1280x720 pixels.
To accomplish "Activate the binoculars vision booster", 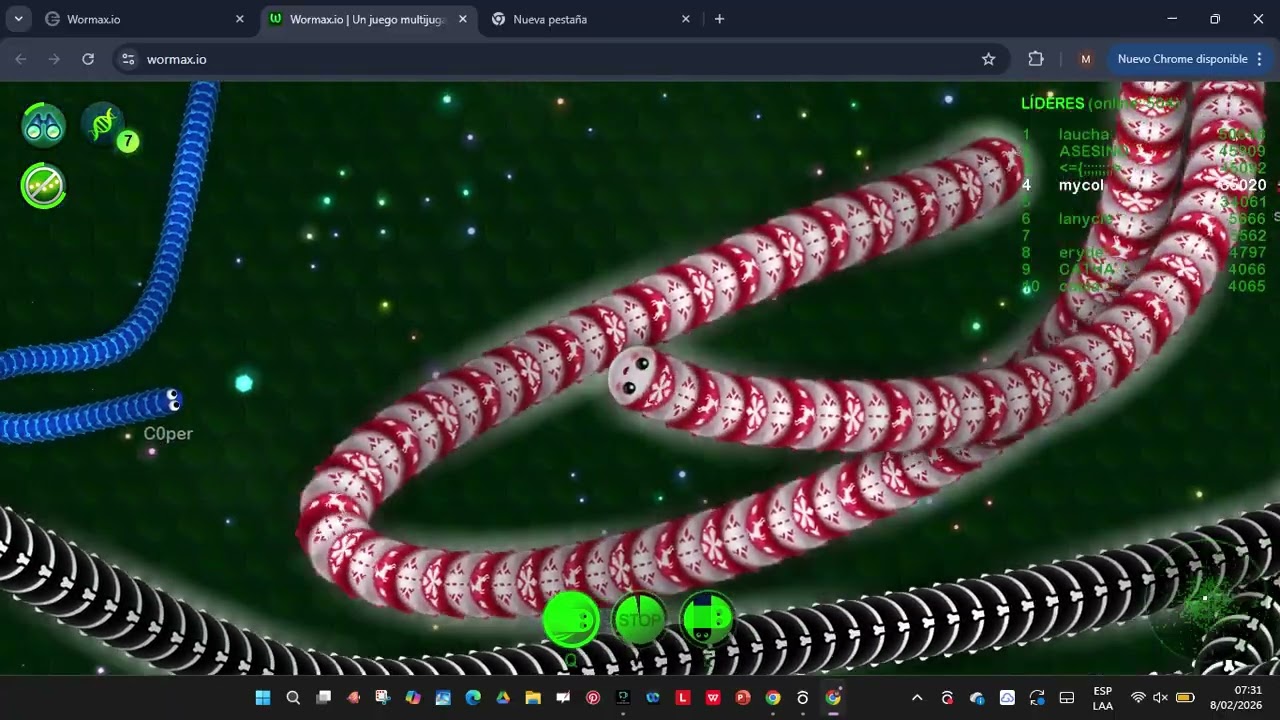I will pyautogui.click(x=44, y=125).
